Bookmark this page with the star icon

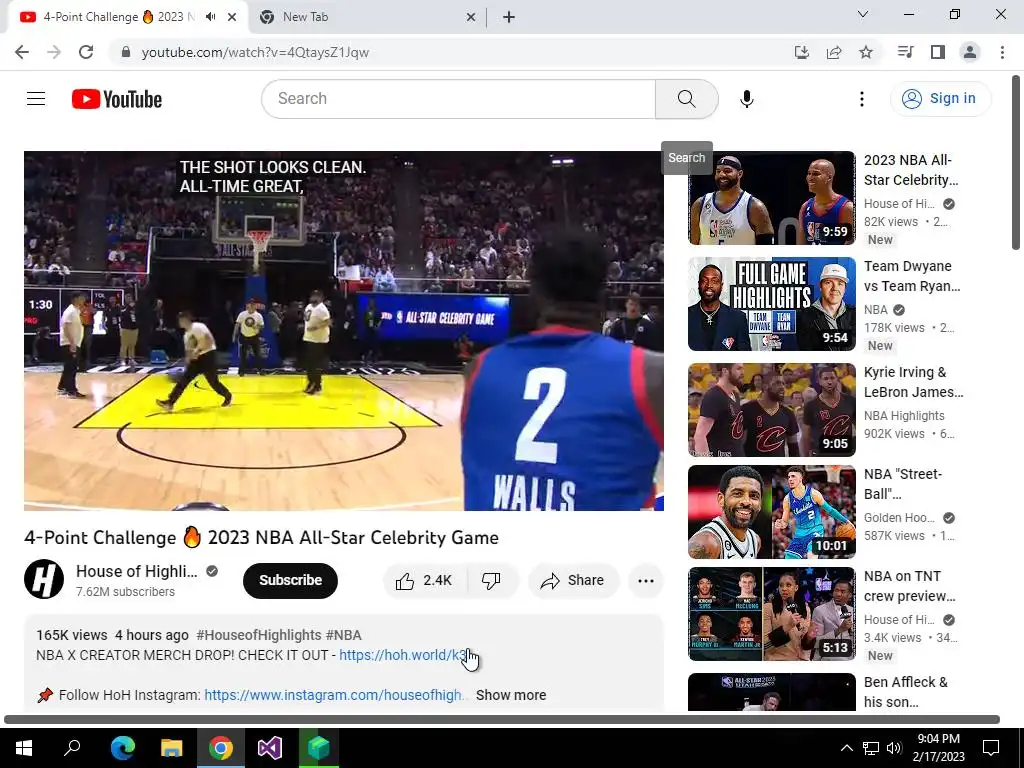866,52
